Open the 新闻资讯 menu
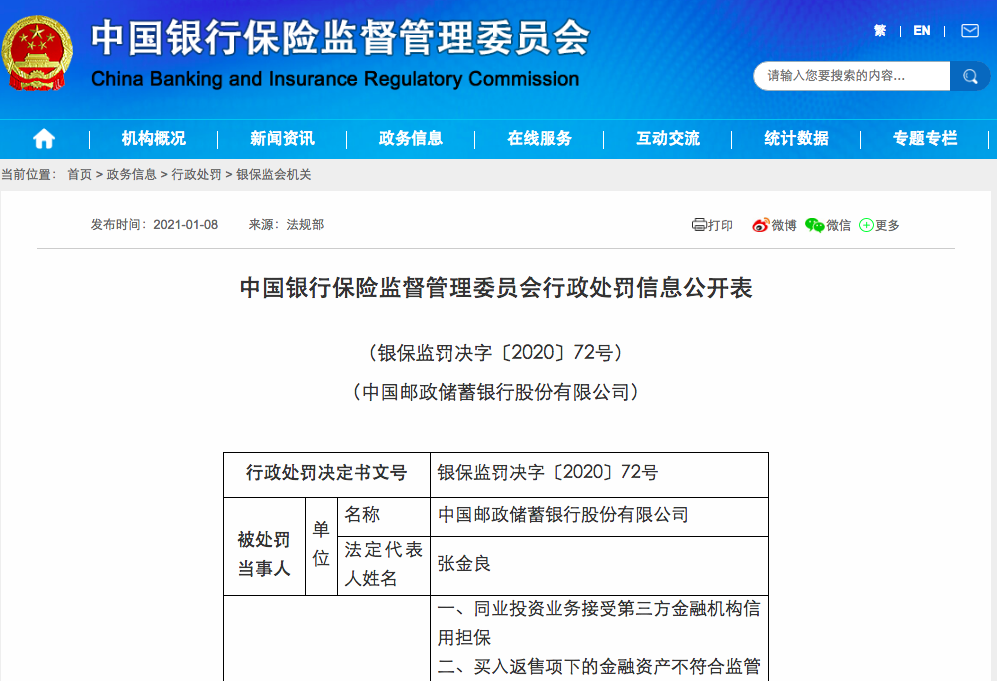This screenshot has width=997, height=681. [282, 138]
